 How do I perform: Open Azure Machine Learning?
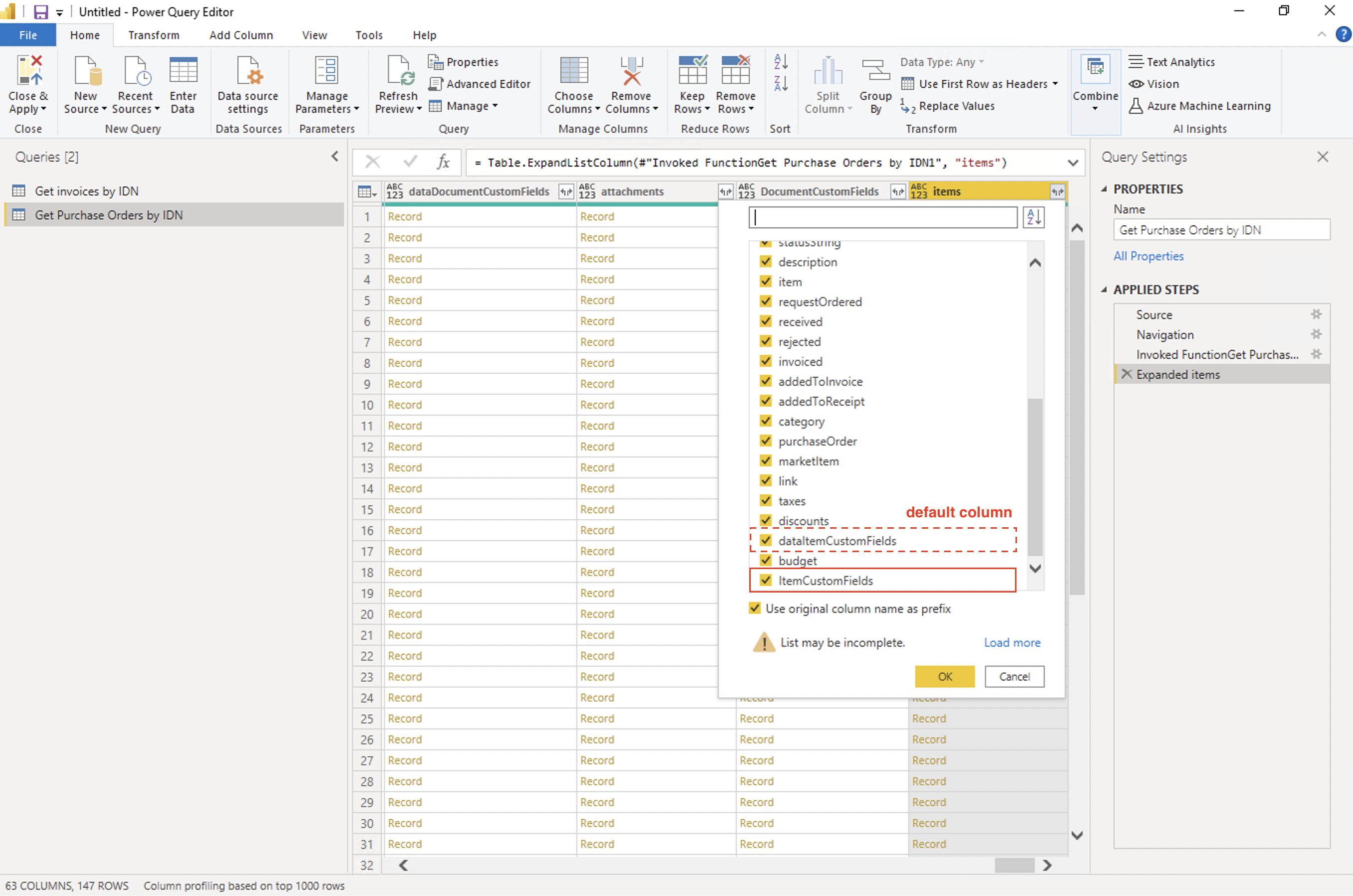click(1200, 106)
